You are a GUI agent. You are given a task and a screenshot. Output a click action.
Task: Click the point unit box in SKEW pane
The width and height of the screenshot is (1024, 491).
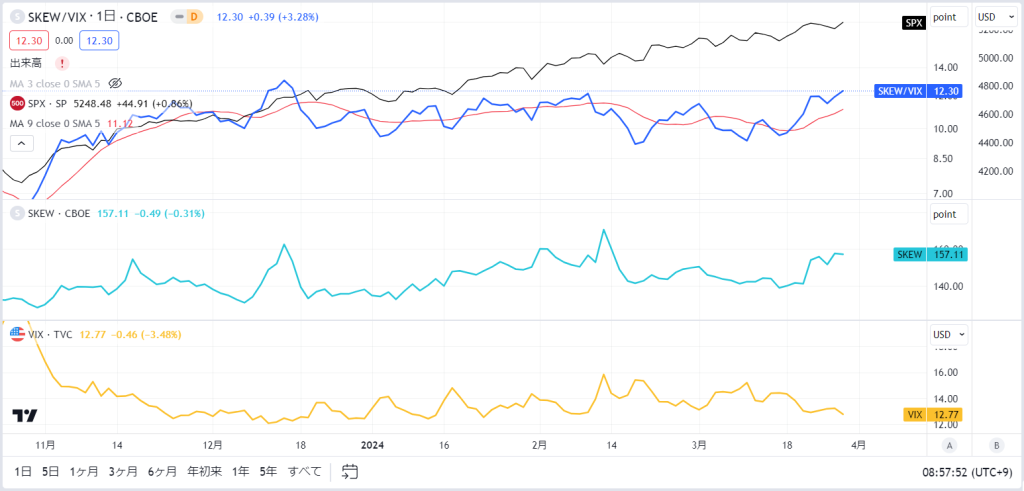(x=949, y=214)
